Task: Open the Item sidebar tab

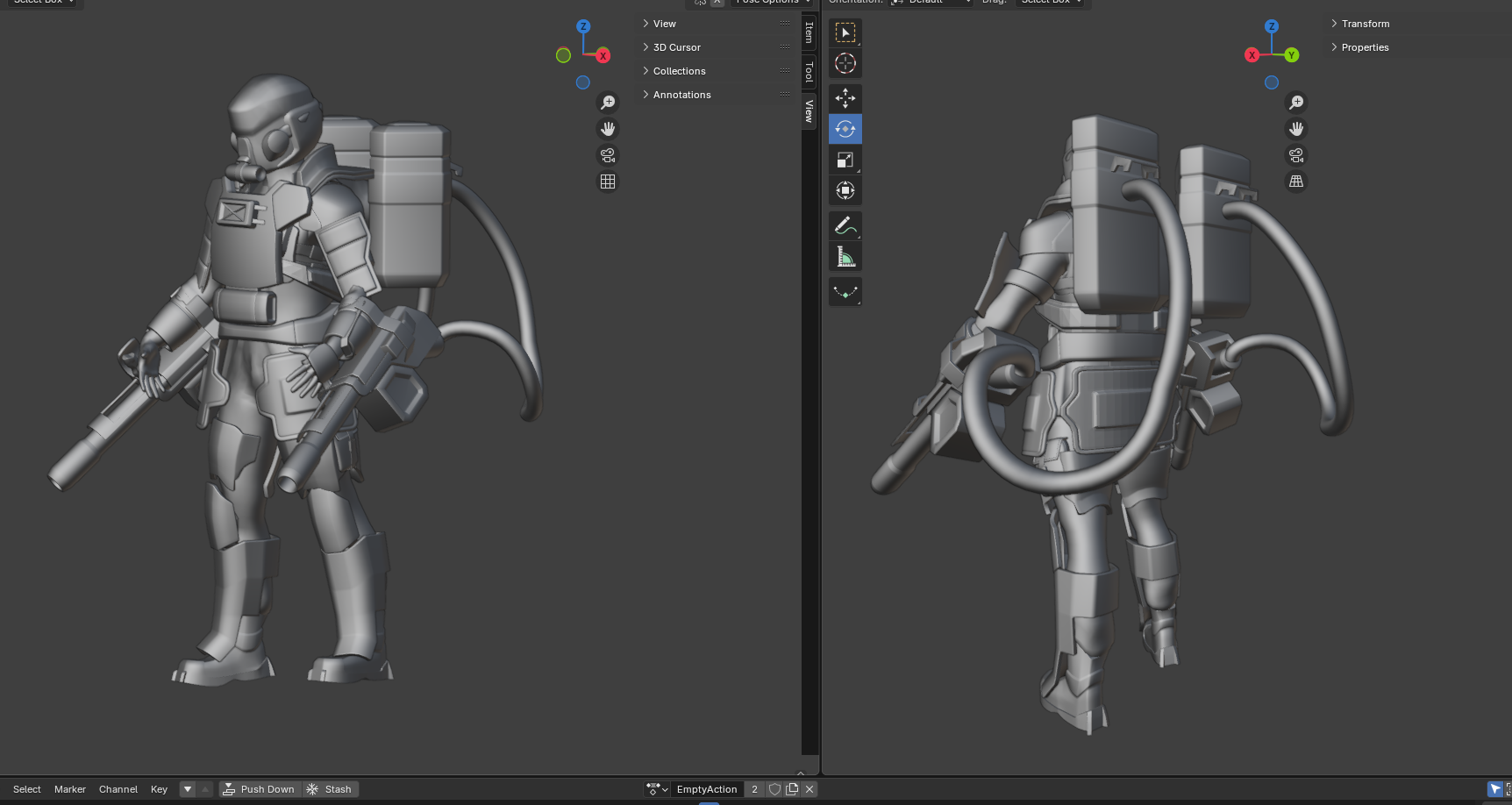Action: pos(809,32)
